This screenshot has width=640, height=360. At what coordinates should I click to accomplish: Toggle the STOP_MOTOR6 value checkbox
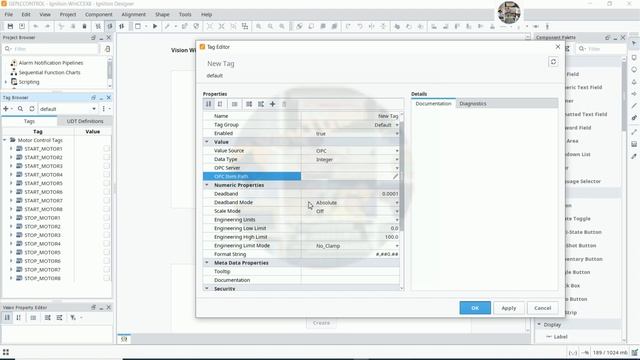click(x=107, y=261)
